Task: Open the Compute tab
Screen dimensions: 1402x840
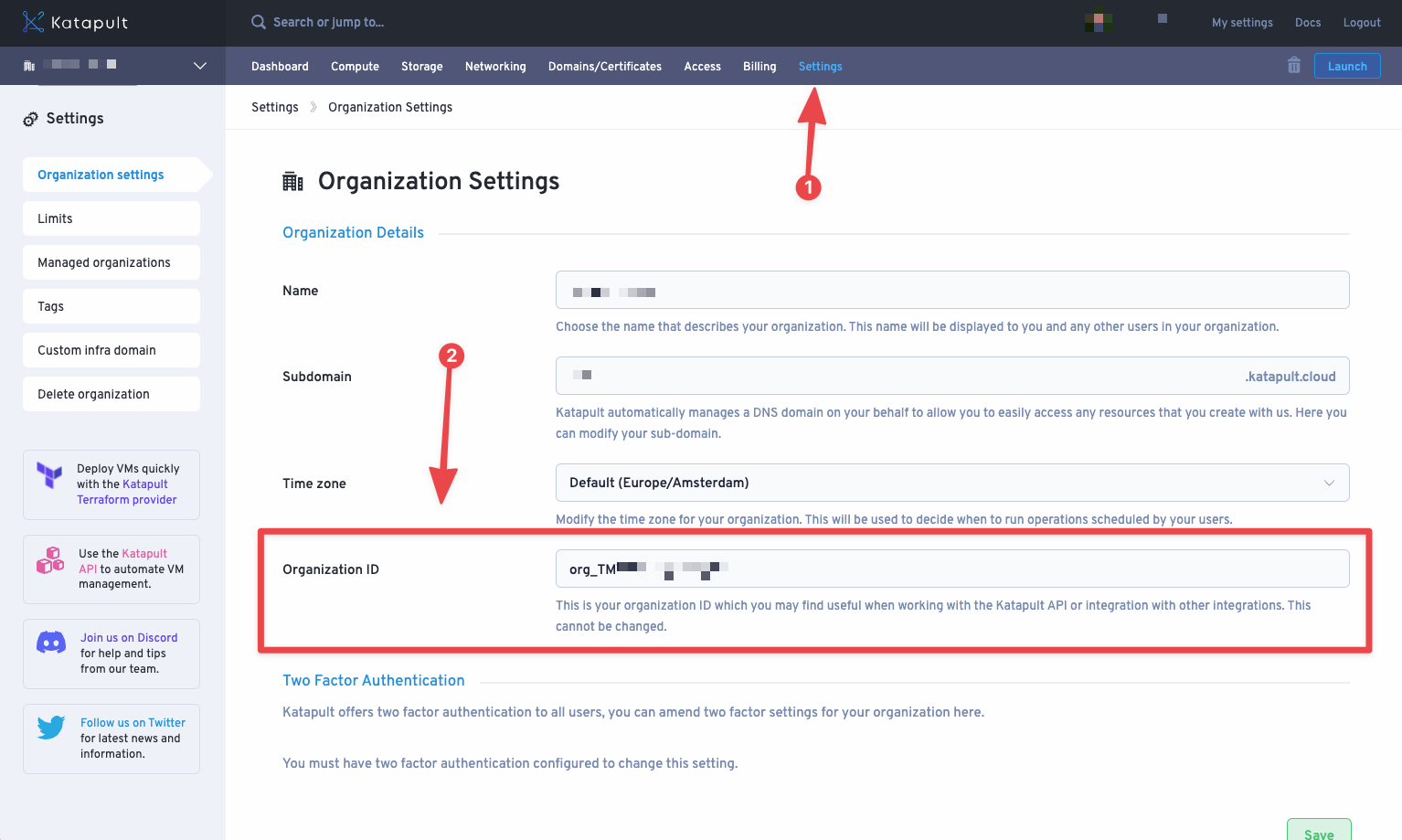Action: (x=355, y=67)
